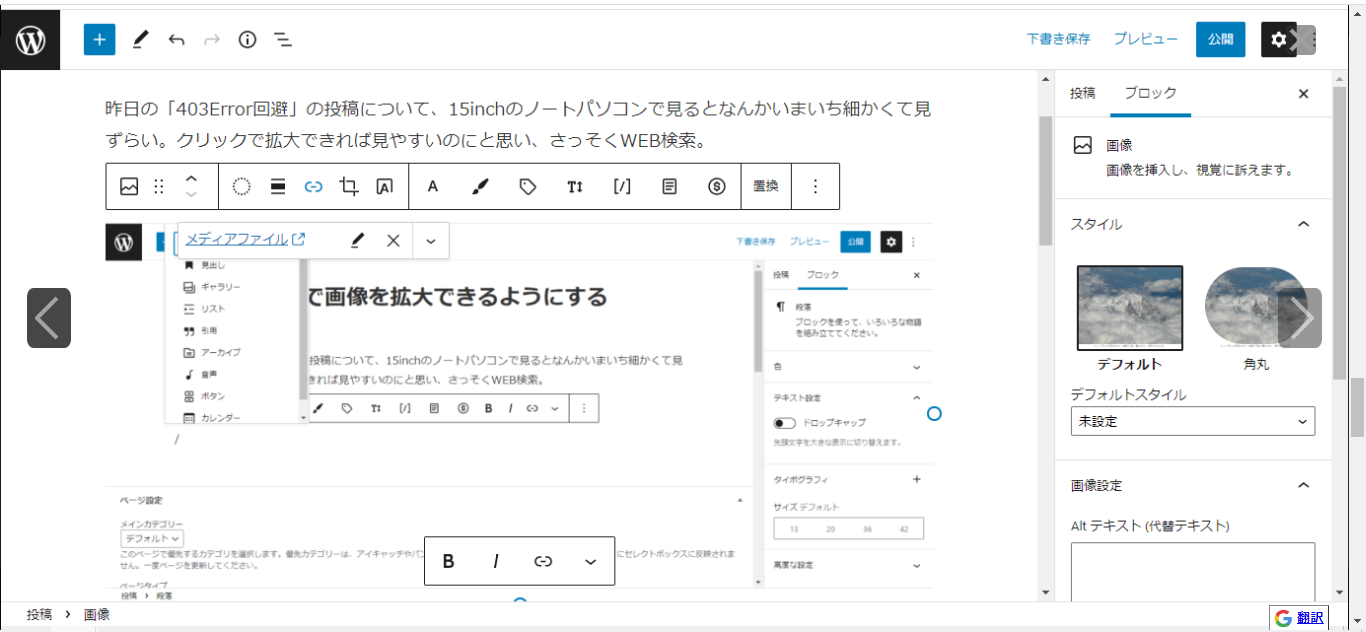Toggle the settings sidebar with gear icon

[1278, 40]
